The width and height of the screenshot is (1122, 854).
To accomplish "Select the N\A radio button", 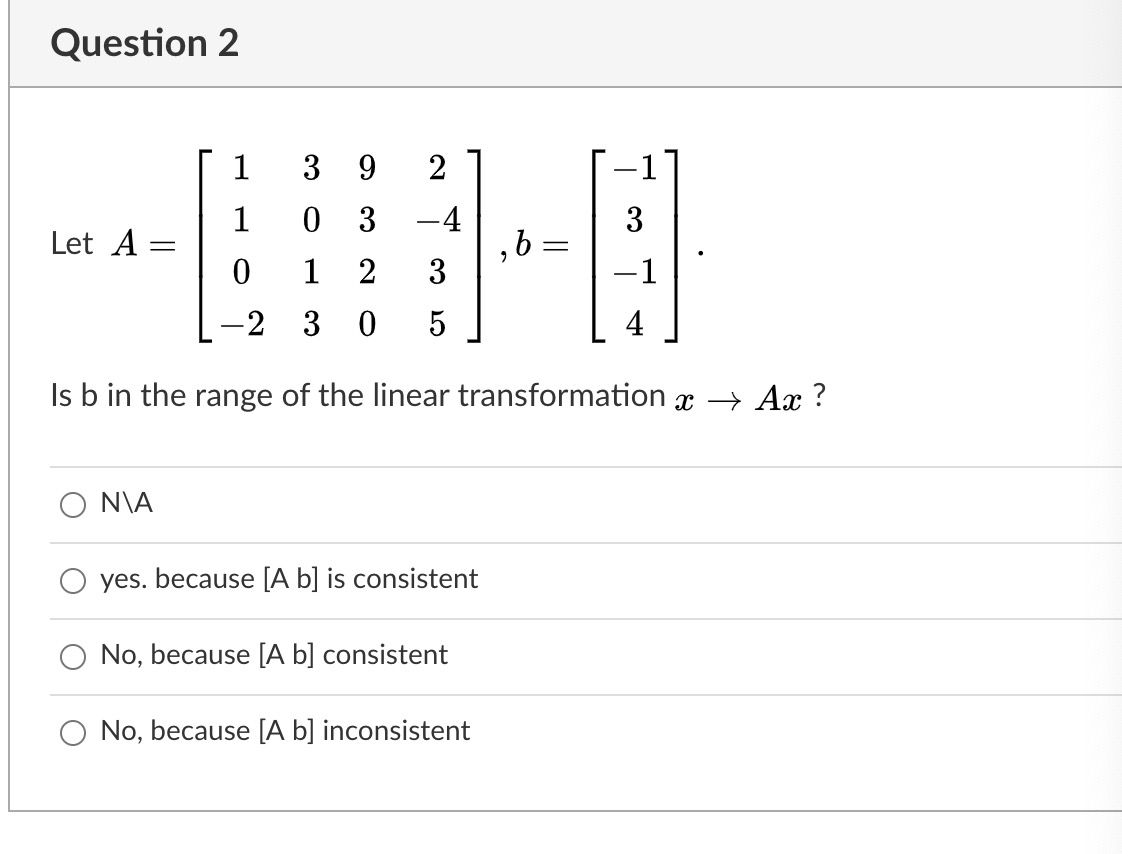I will tap(72, 505).
